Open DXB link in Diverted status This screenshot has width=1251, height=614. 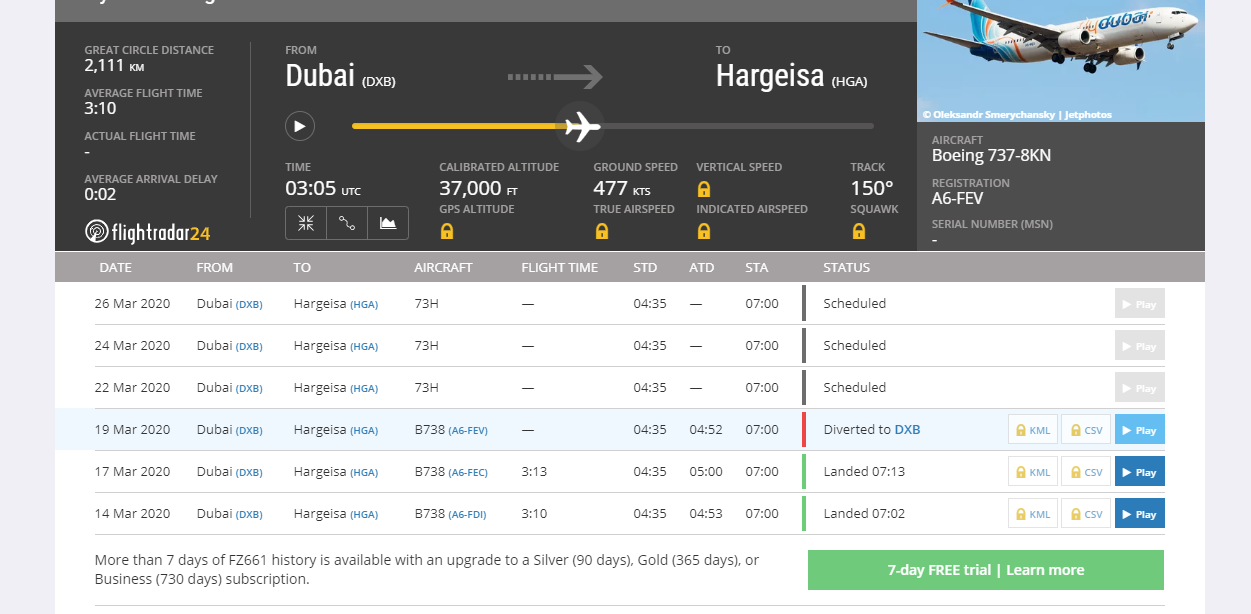(907, 430)
